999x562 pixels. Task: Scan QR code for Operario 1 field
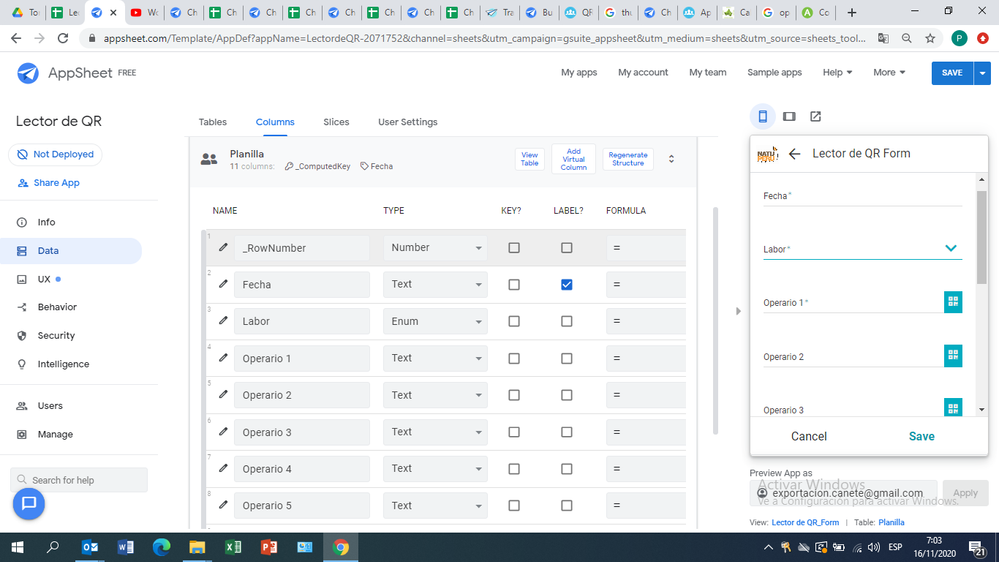click(952, 302)
